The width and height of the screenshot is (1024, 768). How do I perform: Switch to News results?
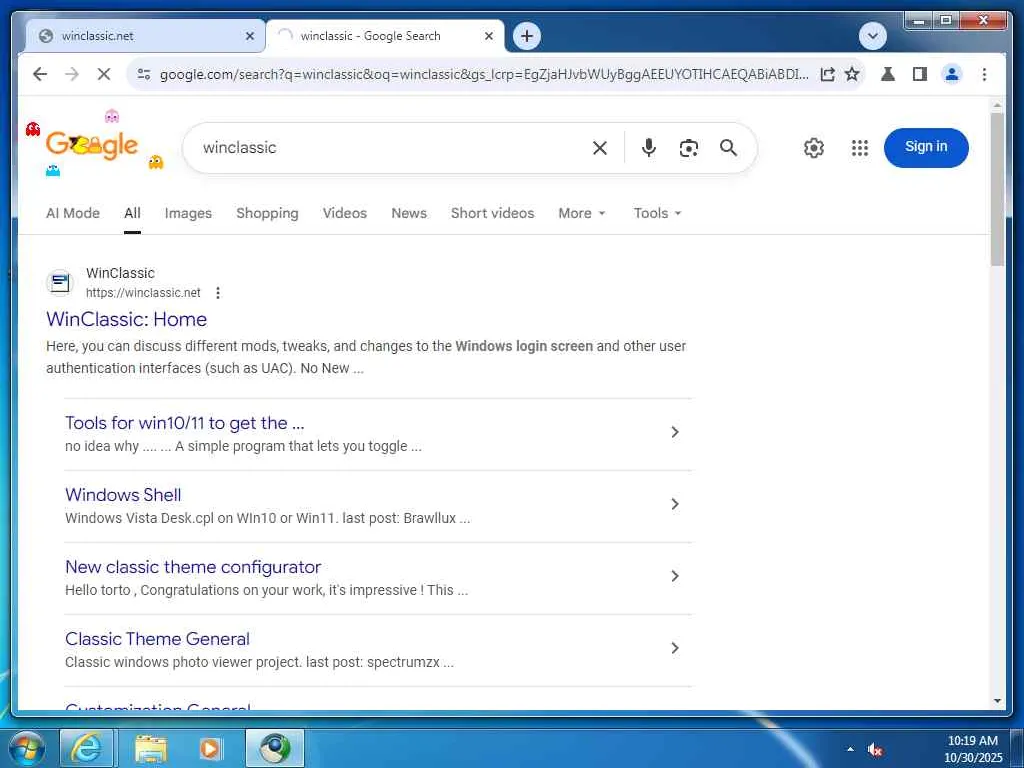(409, 214)
